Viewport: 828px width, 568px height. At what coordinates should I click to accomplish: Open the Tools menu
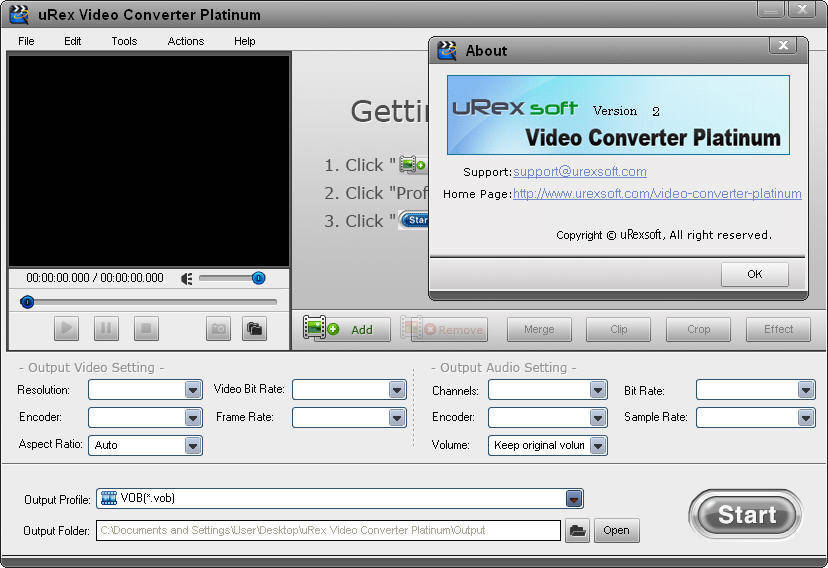tap(124, 41)
